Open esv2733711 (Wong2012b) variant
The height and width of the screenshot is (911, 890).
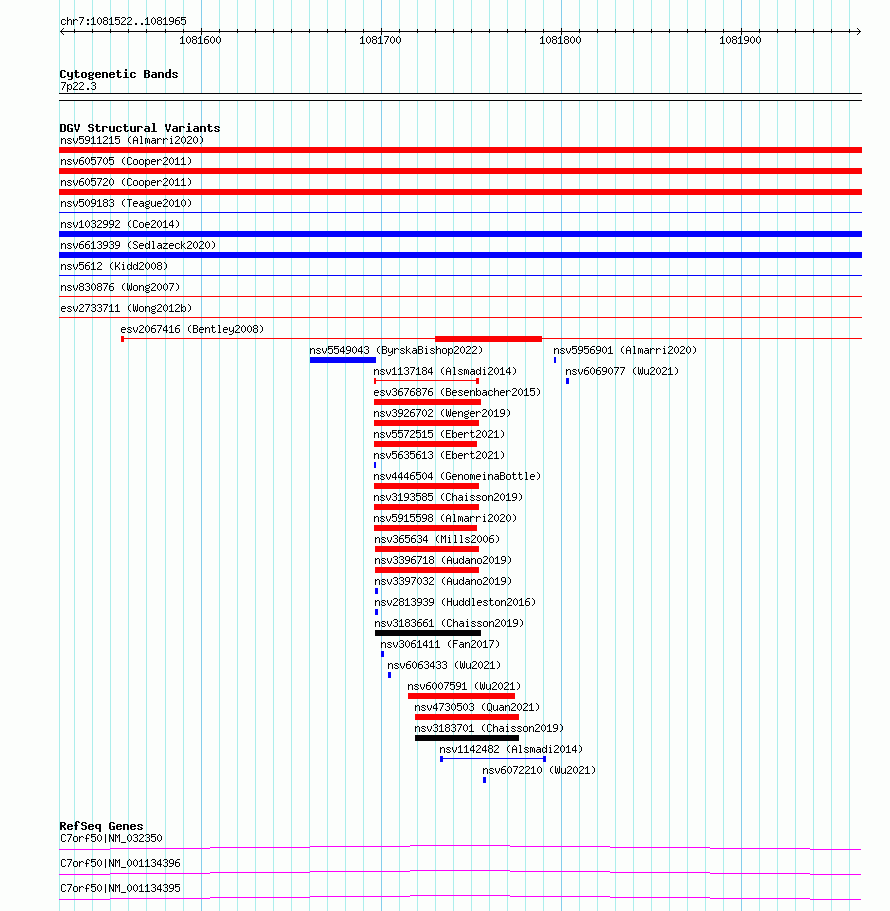(x=126, y=308)
